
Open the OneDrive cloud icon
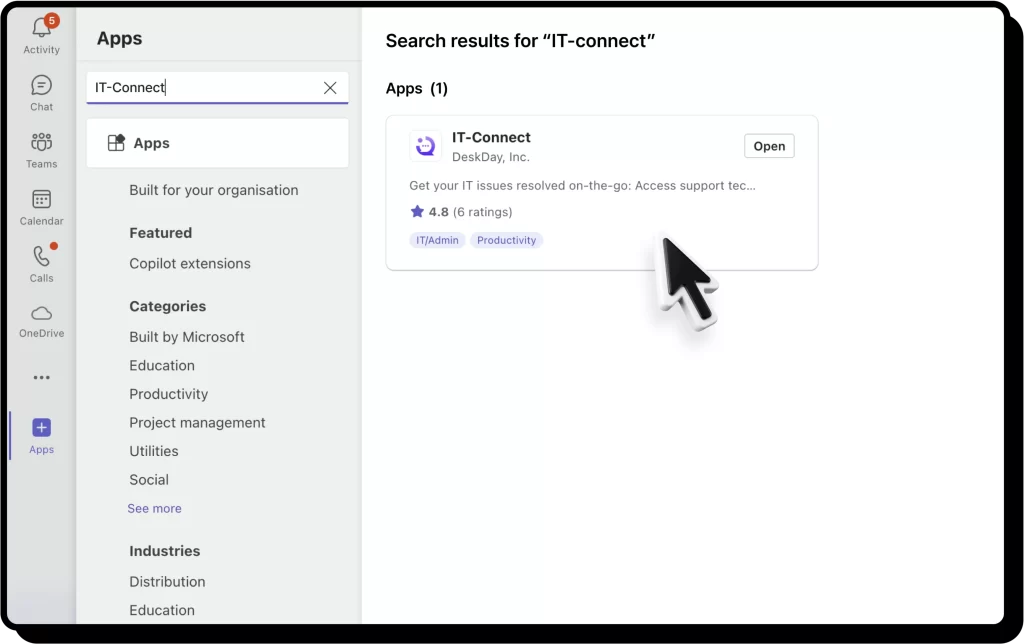[x=41, y=314]
